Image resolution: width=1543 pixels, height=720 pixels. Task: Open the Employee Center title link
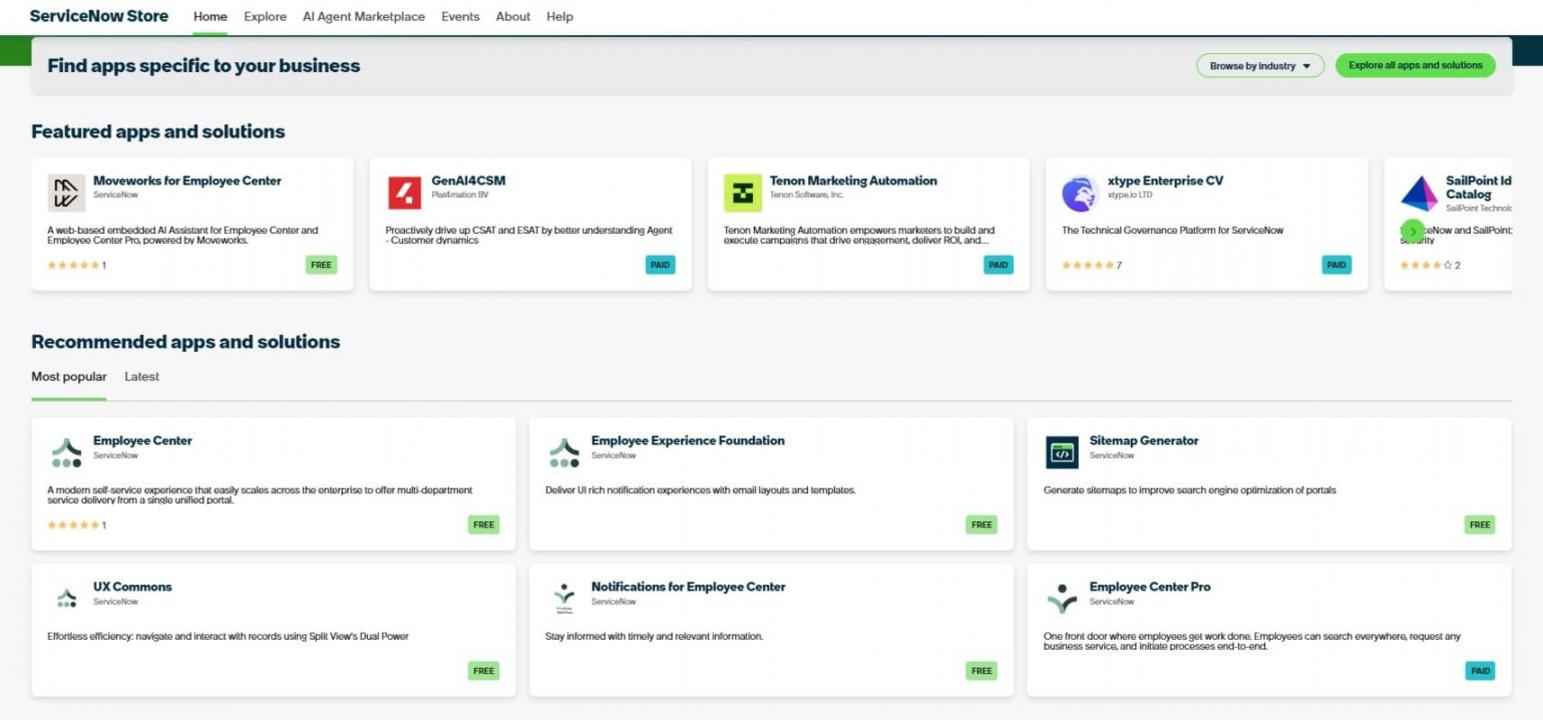tap(142, 441)
